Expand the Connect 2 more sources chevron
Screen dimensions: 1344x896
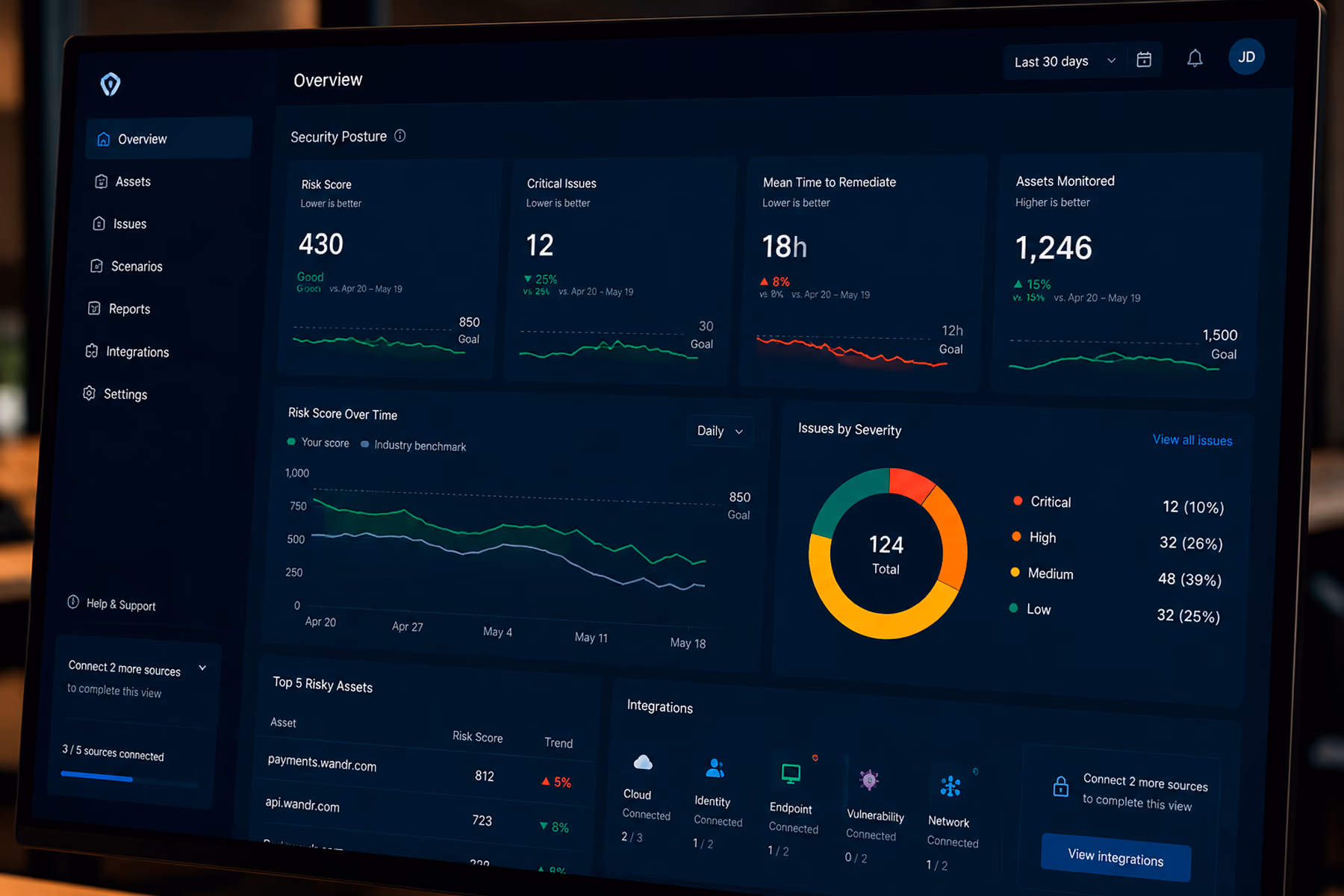[202, 668]
